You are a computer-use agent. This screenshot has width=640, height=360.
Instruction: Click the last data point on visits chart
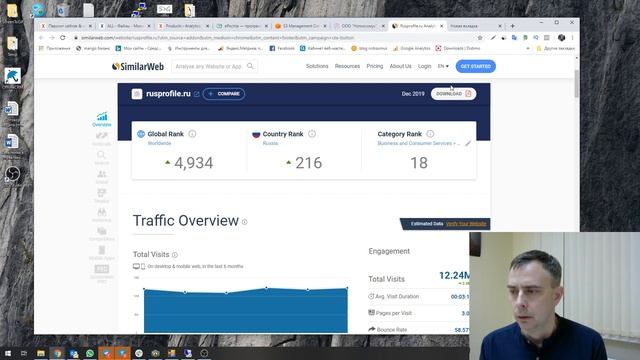tap(347, 288)
